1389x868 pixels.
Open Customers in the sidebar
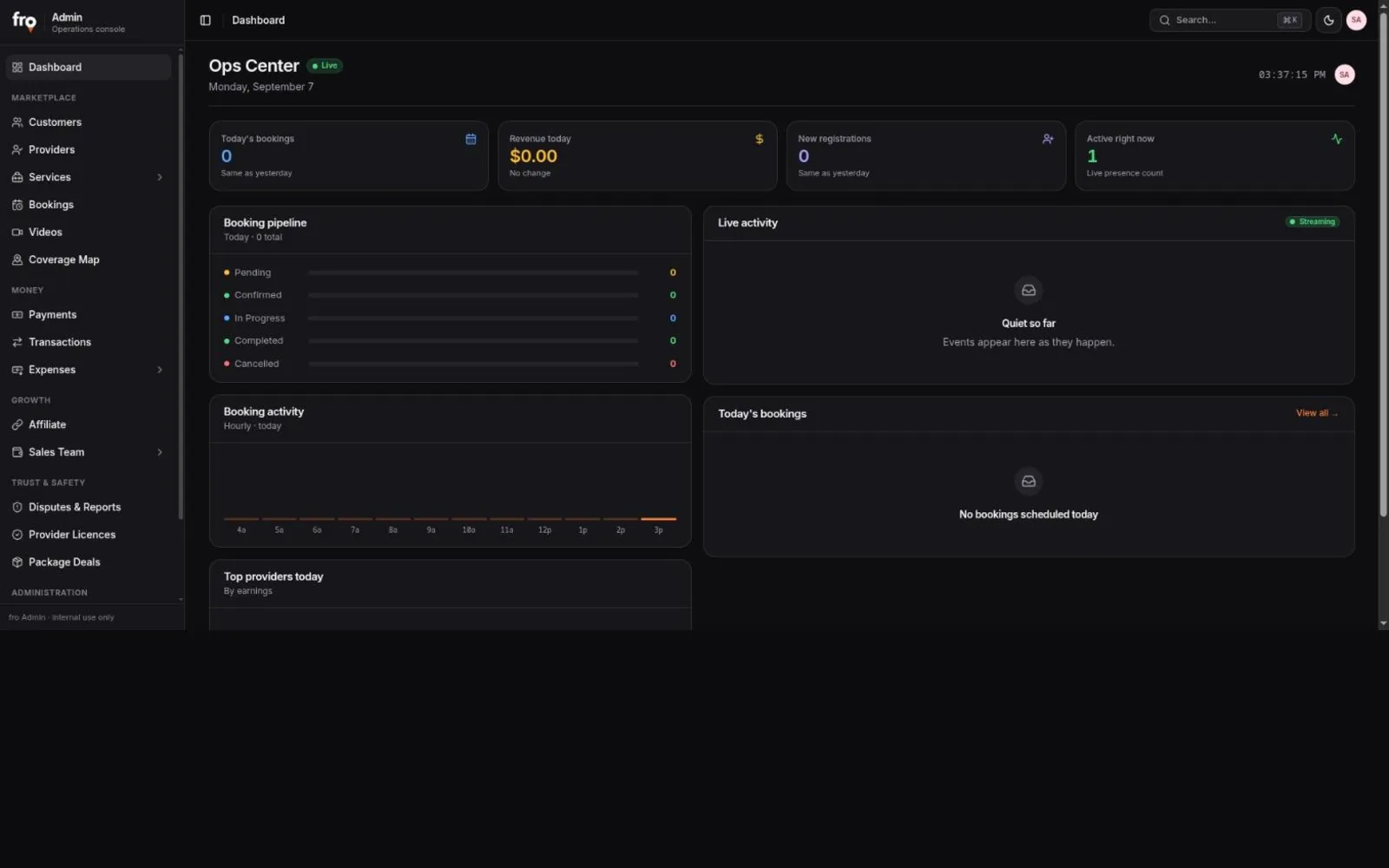click(x=89, y=122)
